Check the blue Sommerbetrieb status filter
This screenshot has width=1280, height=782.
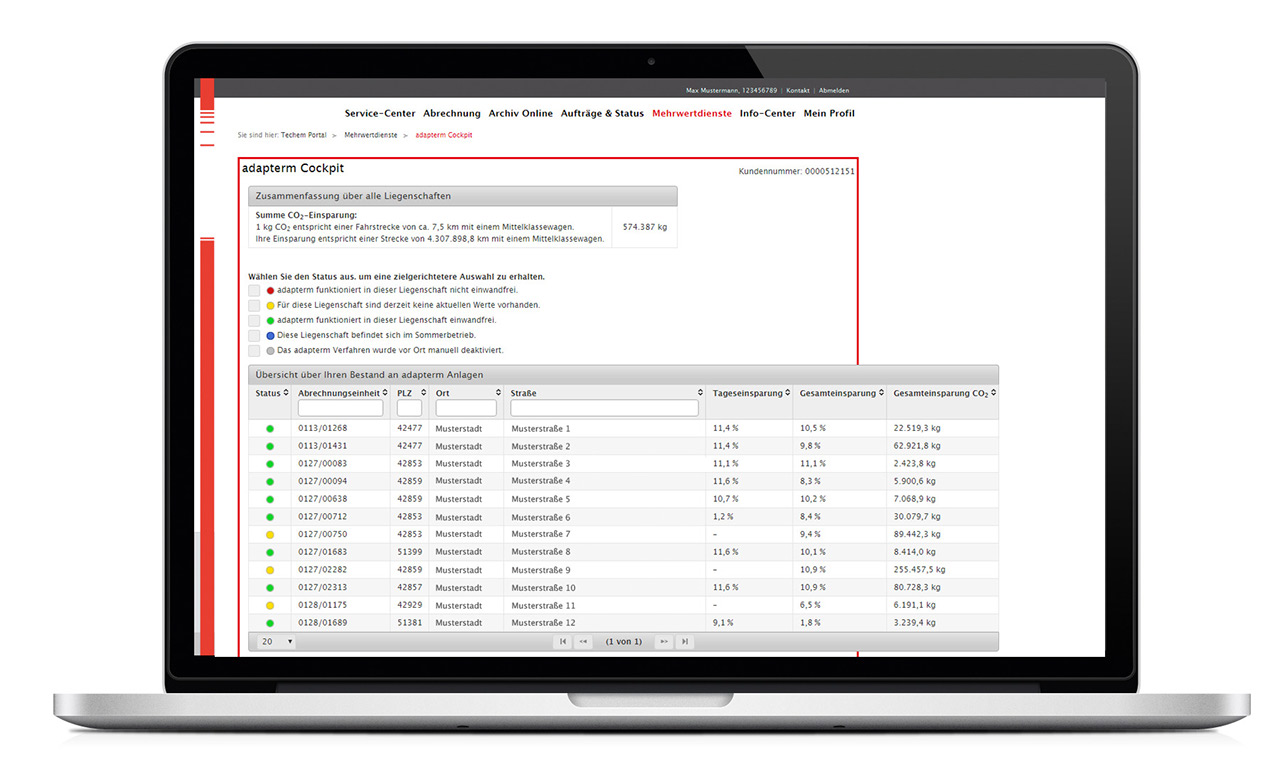tap(255, 336)
